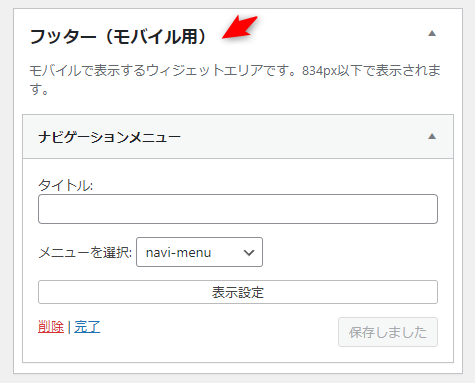Delete widget using the 削除 link
The width and height of the screenshot is (475, 383).
tap(51, 327)
